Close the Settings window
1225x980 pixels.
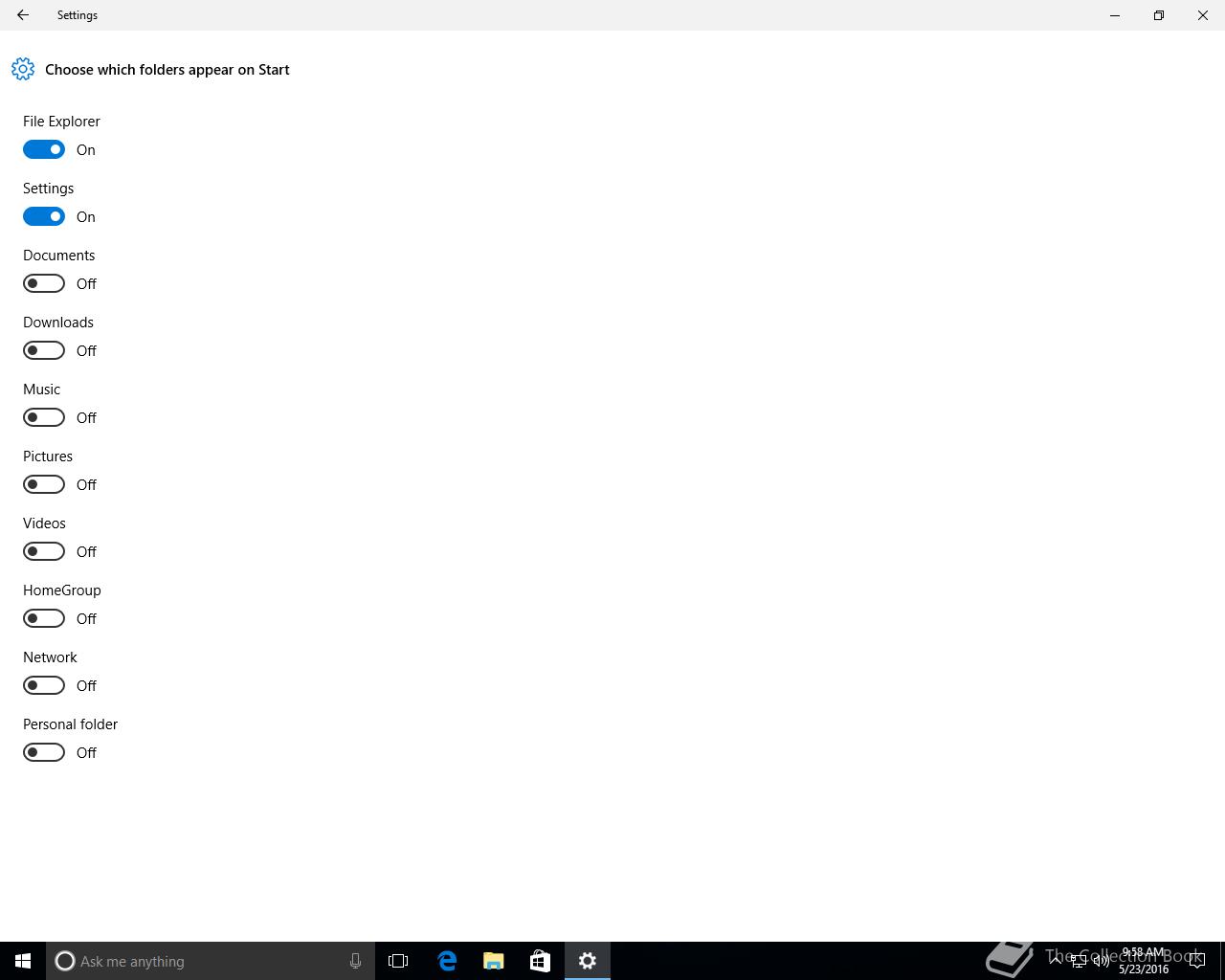click(1203, 15)
